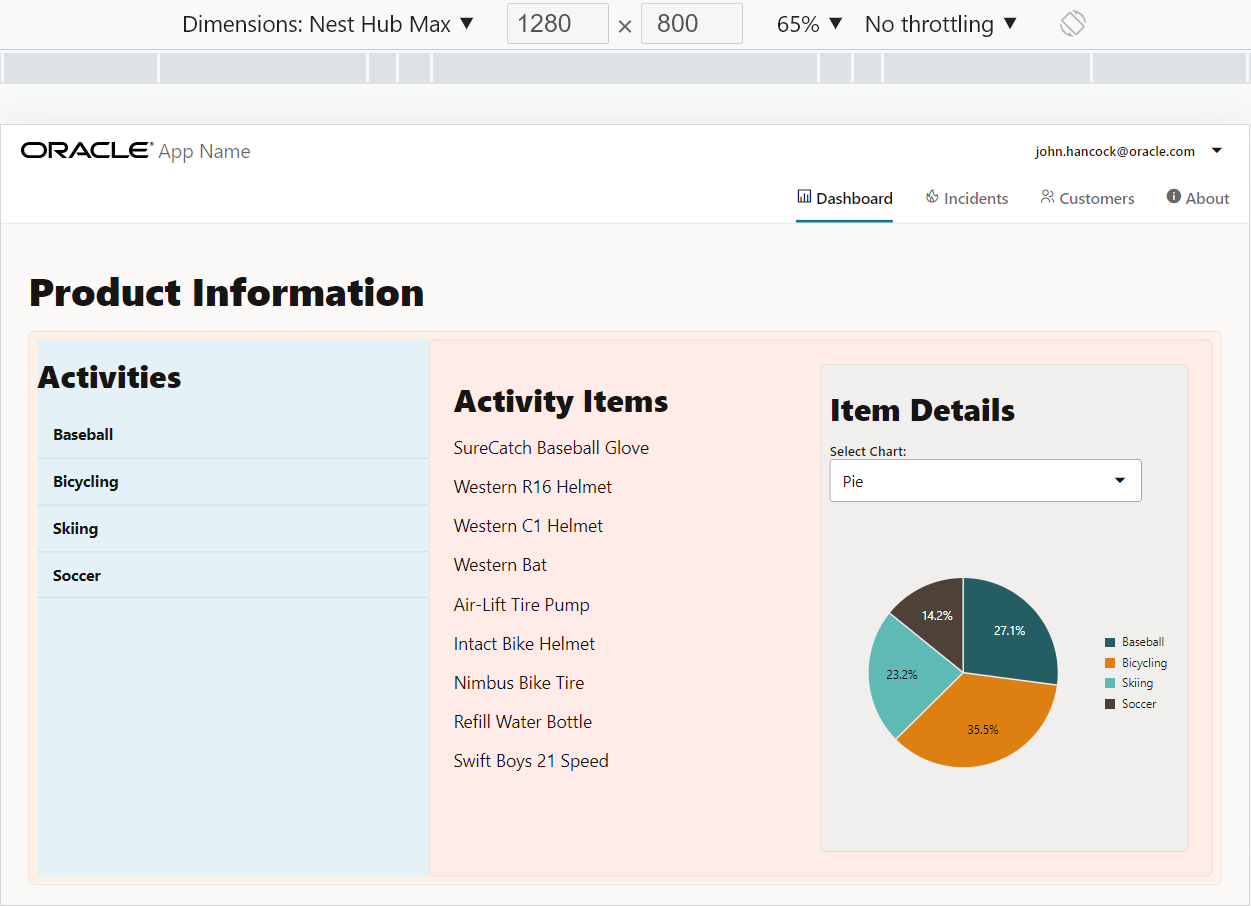Select the Soccer activity

click(x=233, y=576)
